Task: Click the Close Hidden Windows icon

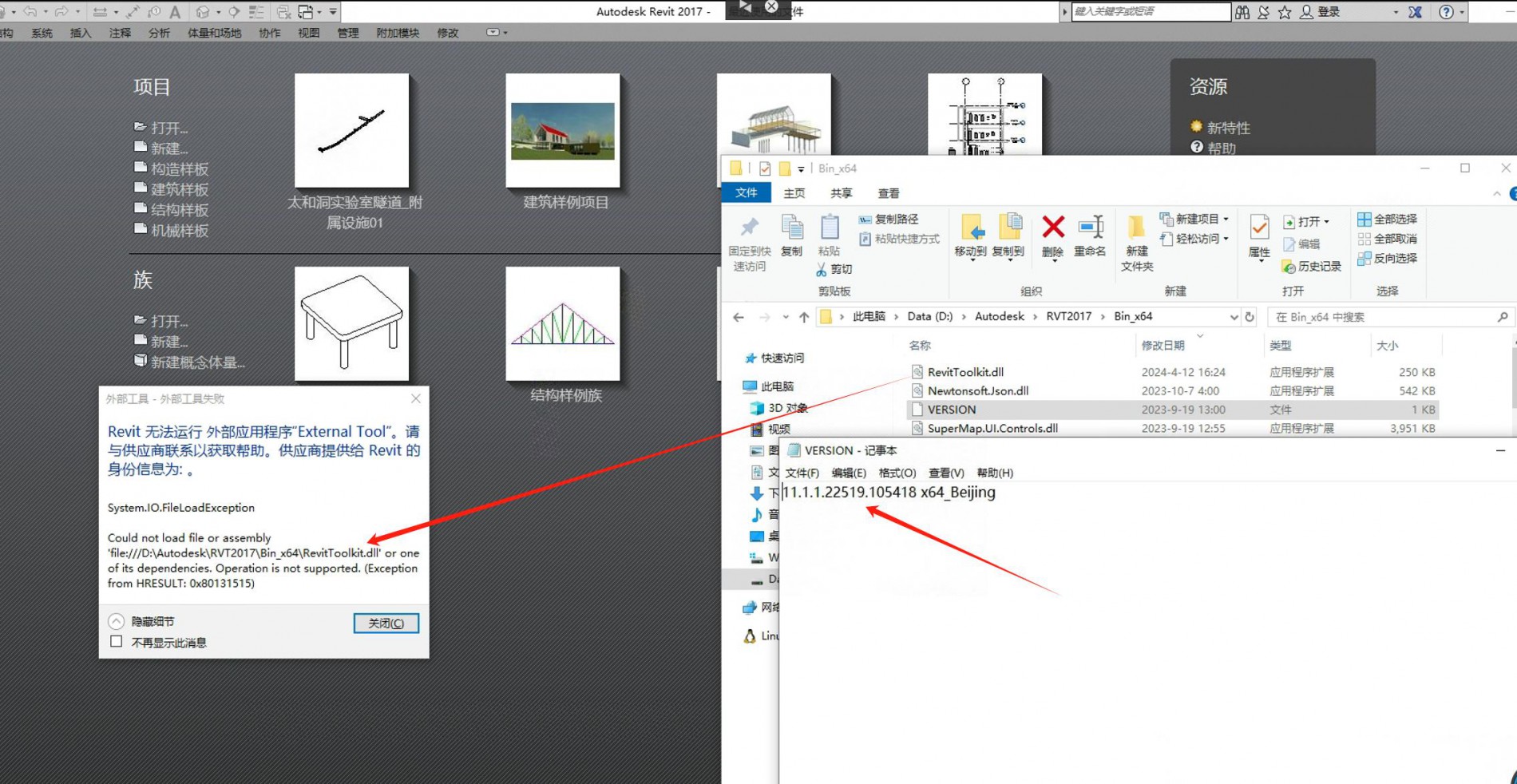Action: tap(283, 11)
